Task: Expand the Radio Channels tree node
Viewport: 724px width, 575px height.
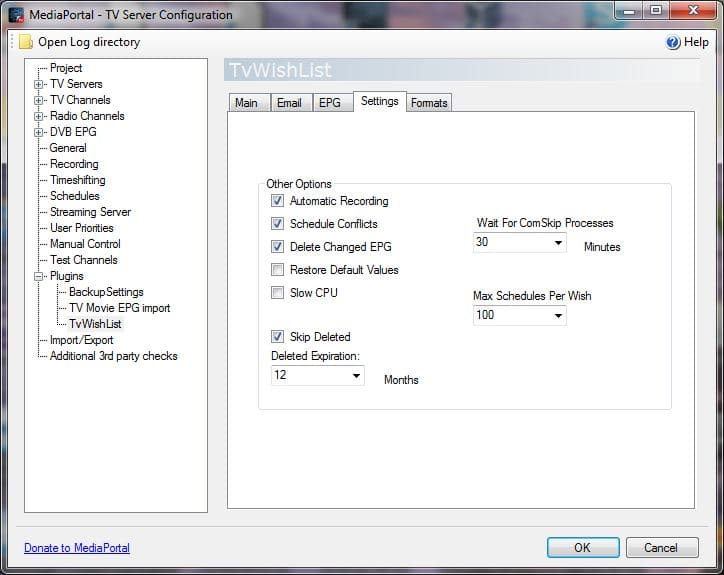Action: tap(39, 116)
